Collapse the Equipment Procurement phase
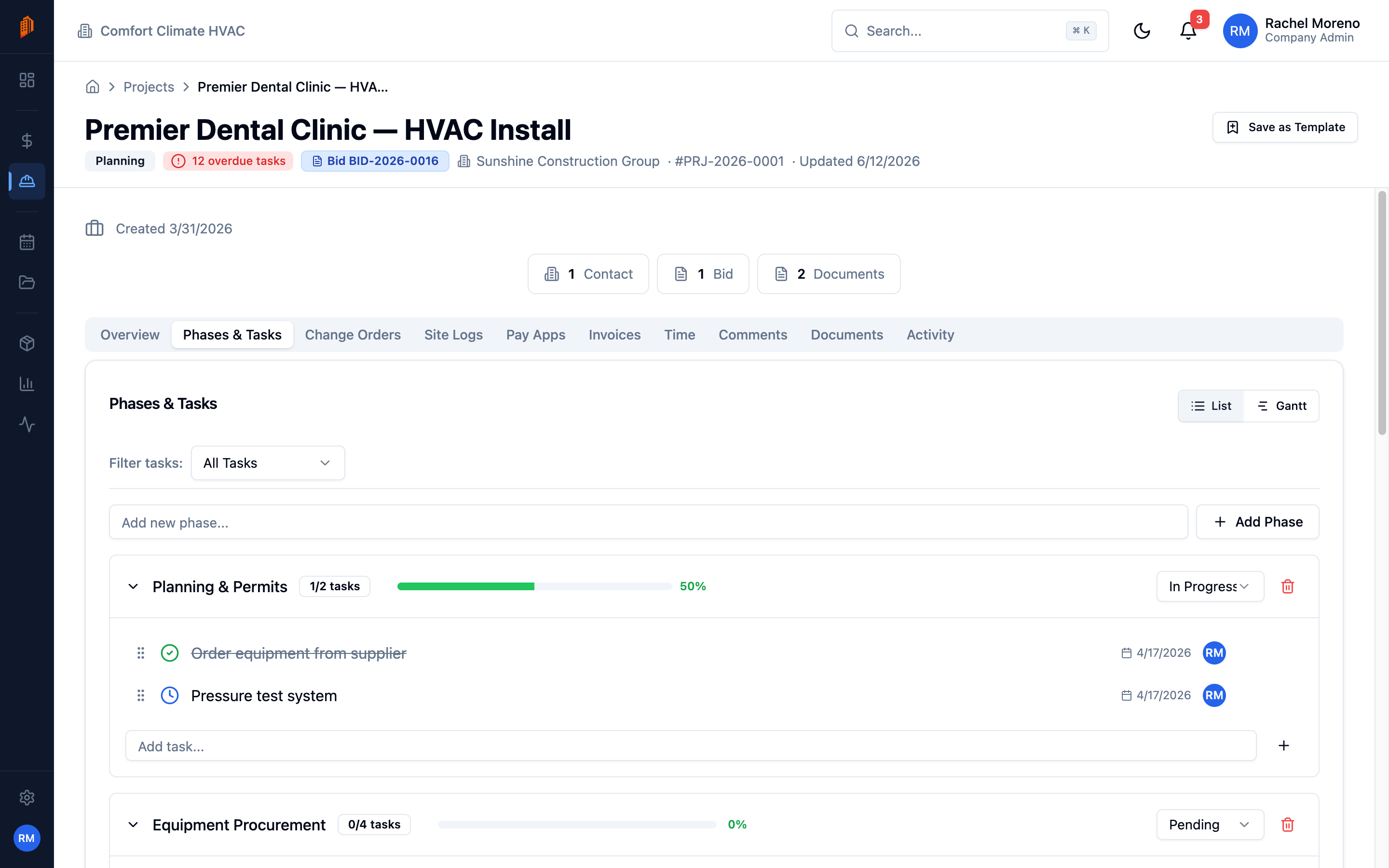This screenshot has height=868, width=1389. point(133,825)
